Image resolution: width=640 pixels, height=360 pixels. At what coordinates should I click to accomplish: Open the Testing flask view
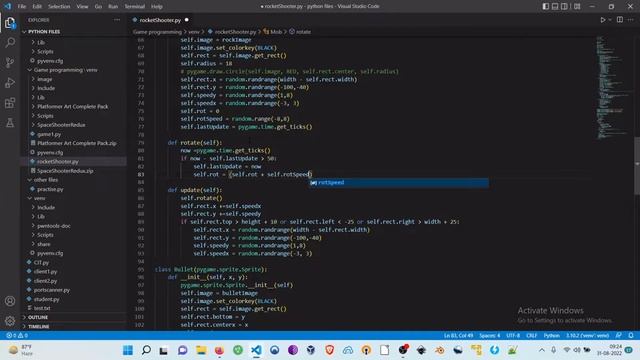click(10, 122)
